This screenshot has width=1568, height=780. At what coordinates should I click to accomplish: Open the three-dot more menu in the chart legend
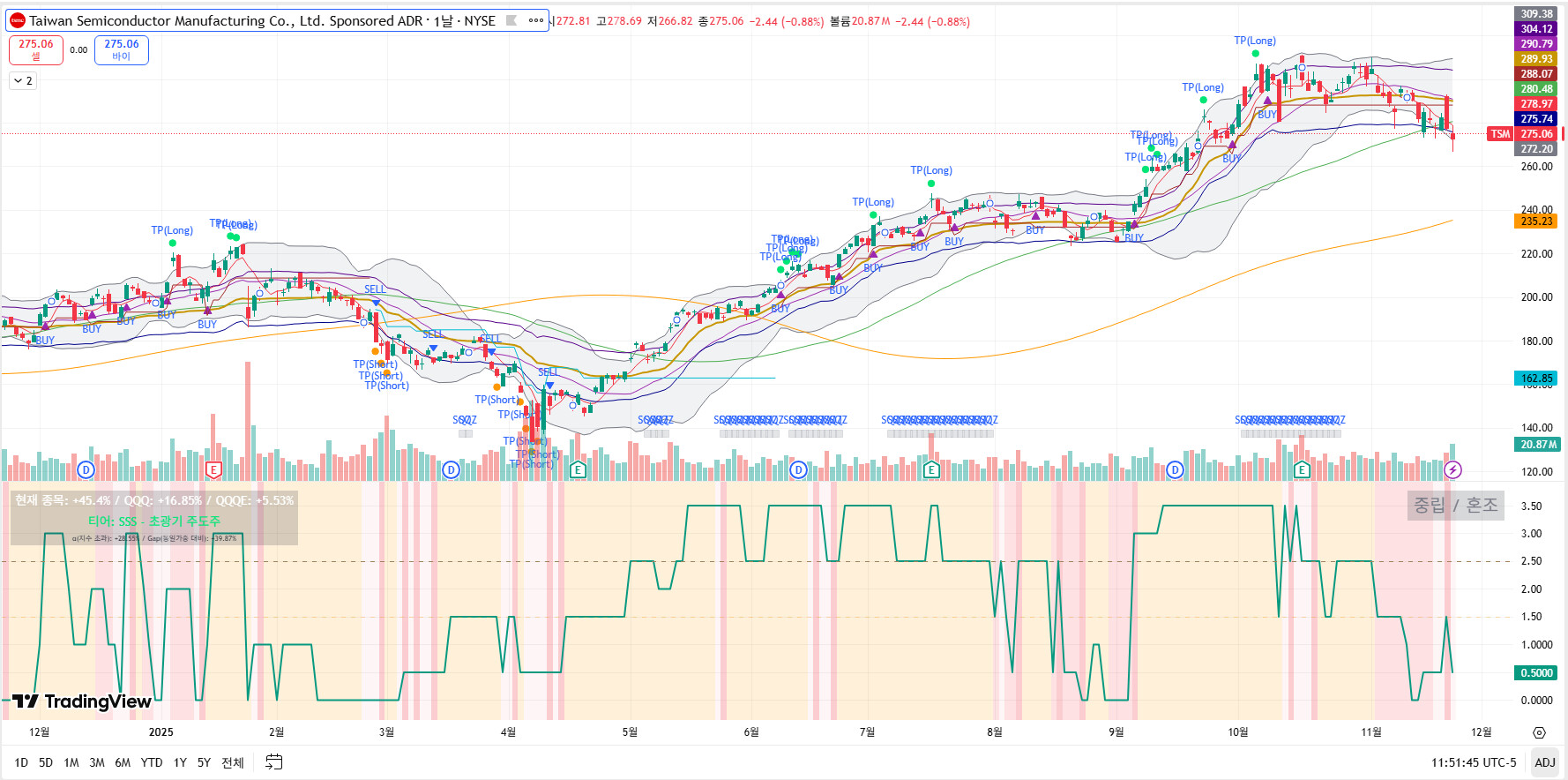536,20
